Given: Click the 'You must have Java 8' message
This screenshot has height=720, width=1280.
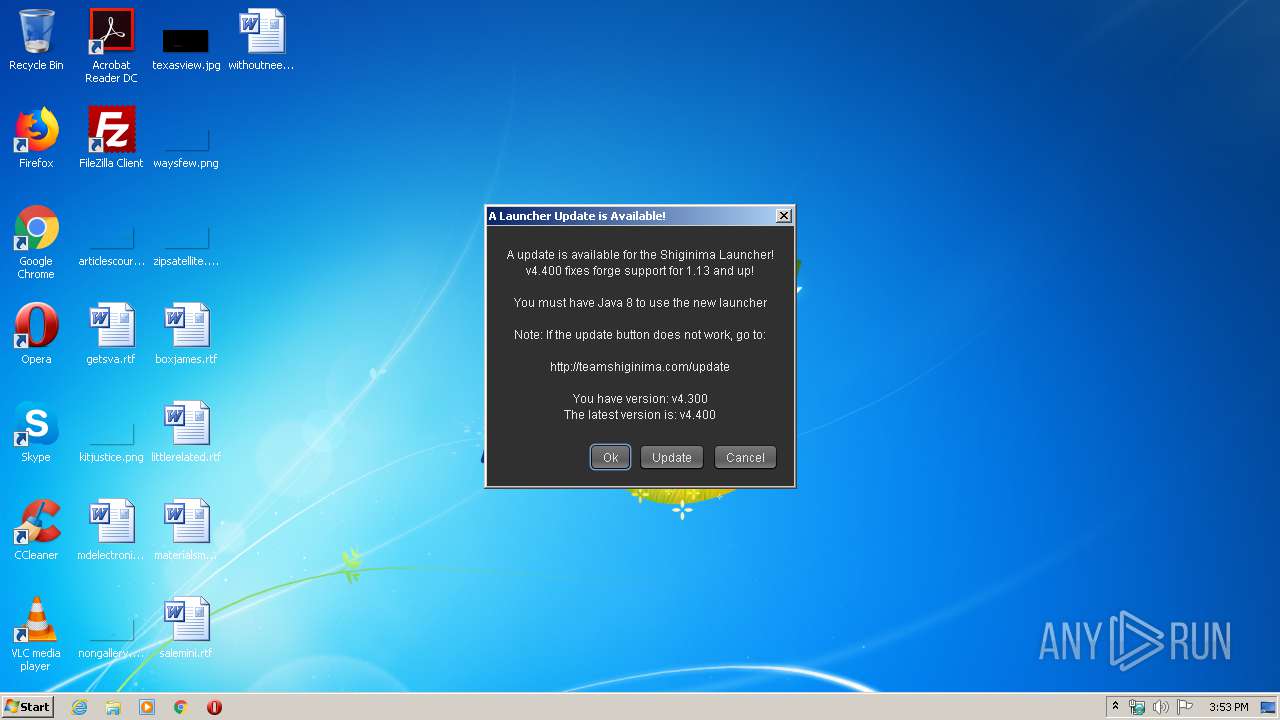Looking at the screenshot, I should [640, 303].
